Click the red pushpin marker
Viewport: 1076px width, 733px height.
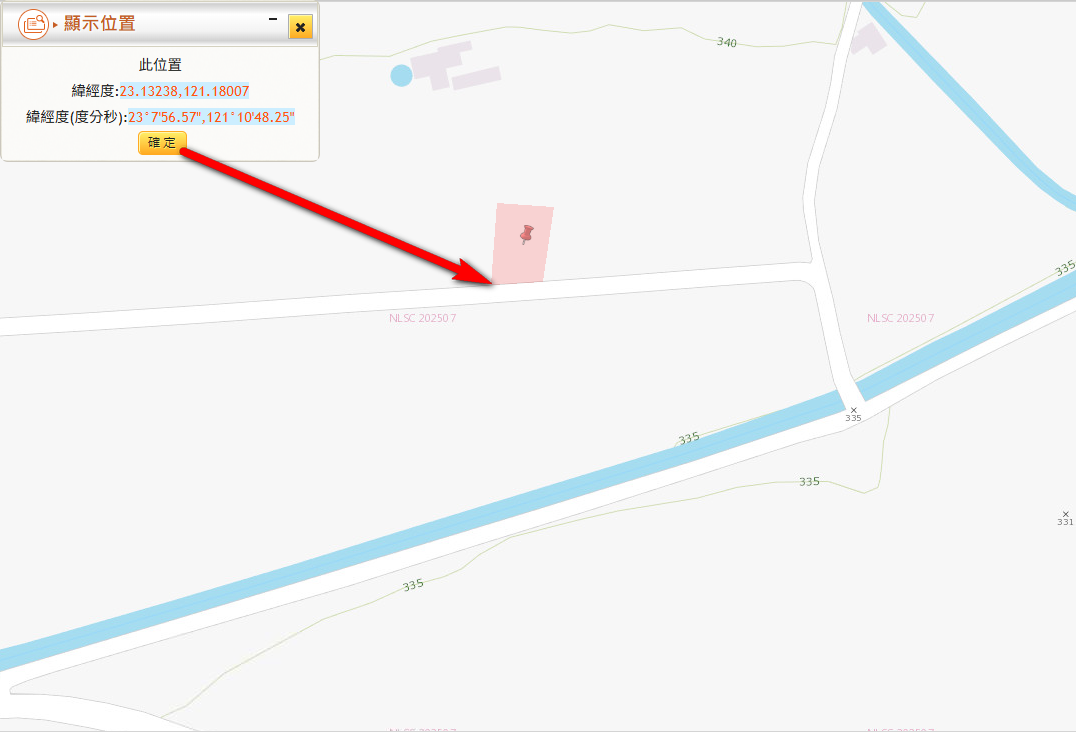[x=526, y=234]
